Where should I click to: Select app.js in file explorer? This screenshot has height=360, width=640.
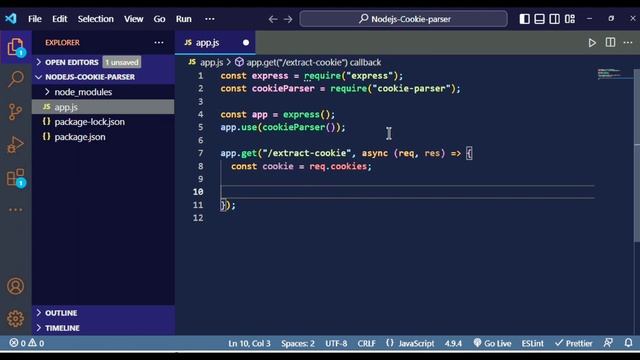pos(103,107)
